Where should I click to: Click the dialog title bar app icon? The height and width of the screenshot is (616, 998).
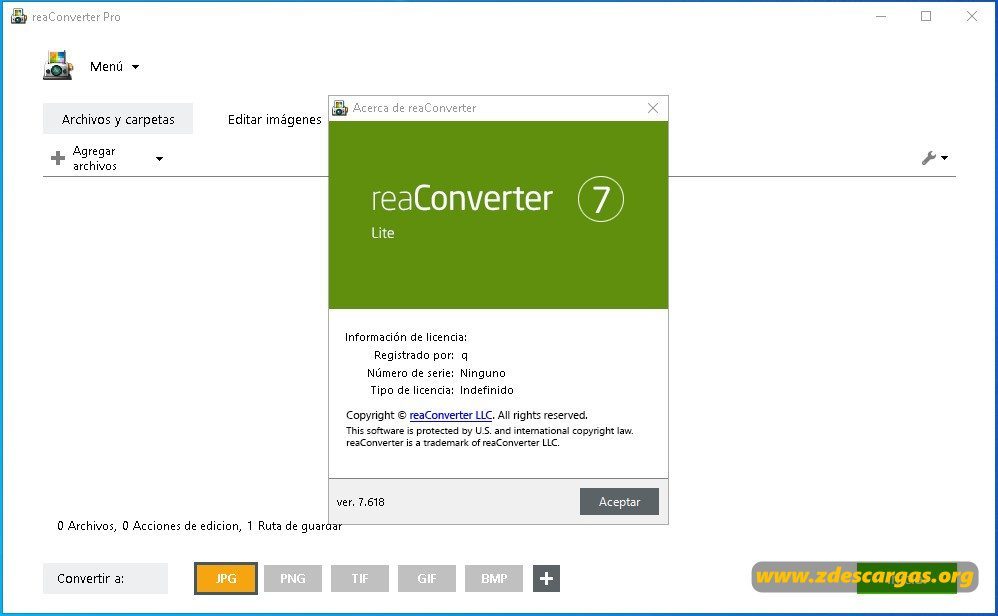(x=341, y=108)
